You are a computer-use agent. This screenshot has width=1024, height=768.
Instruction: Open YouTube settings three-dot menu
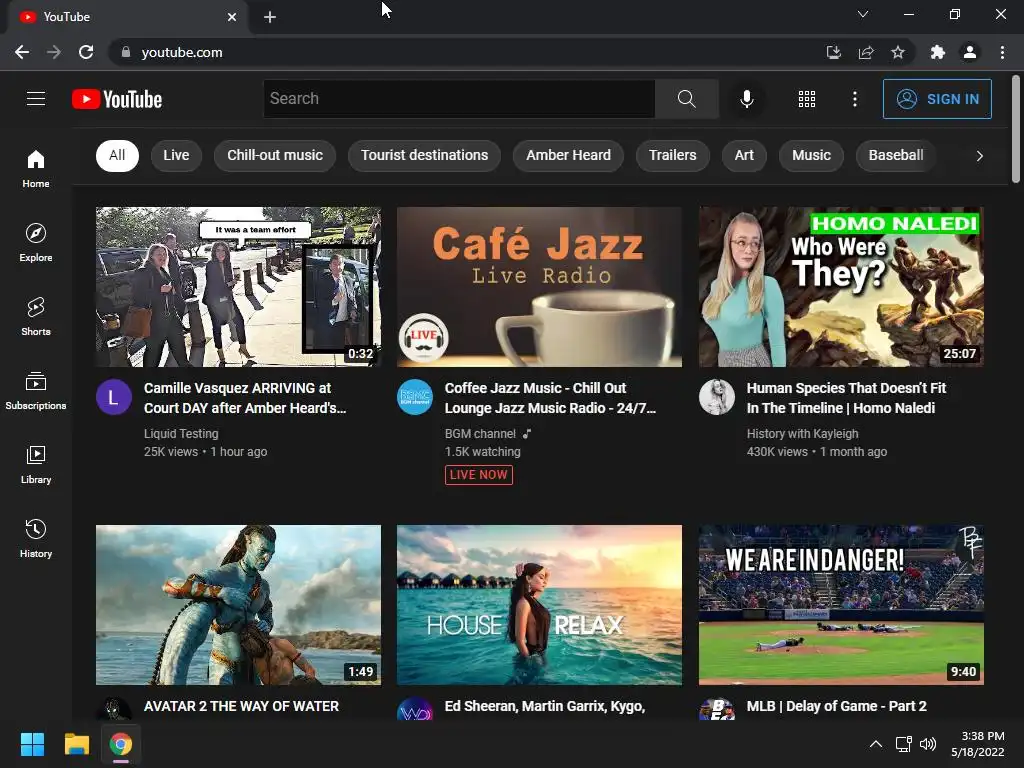tap(854, 99)
